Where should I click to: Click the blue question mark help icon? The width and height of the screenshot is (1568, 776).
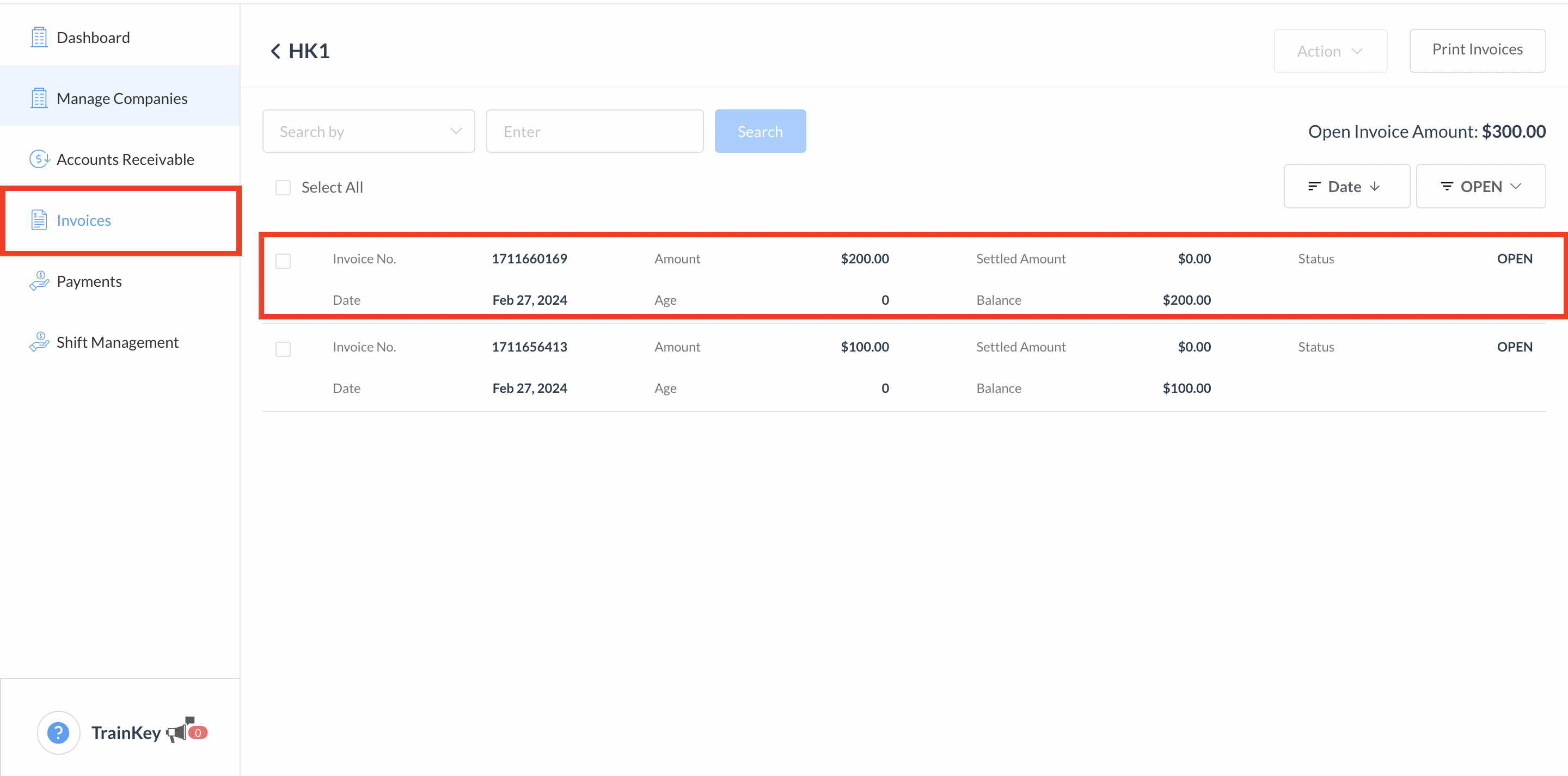pyautogui.click(x=58, y=732)
